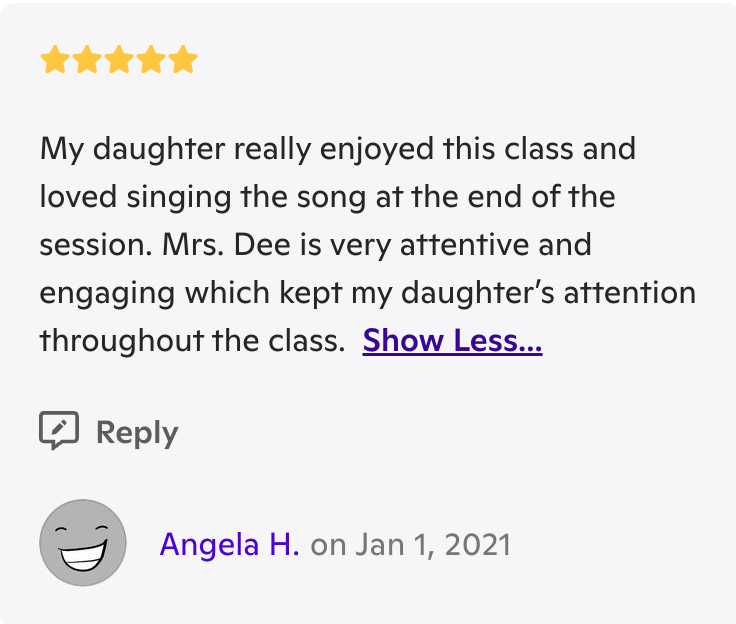This screenshot has height=624, width=736.
Task: Click the grinning smiley avatar icon
Action: [x=83, y=543]
